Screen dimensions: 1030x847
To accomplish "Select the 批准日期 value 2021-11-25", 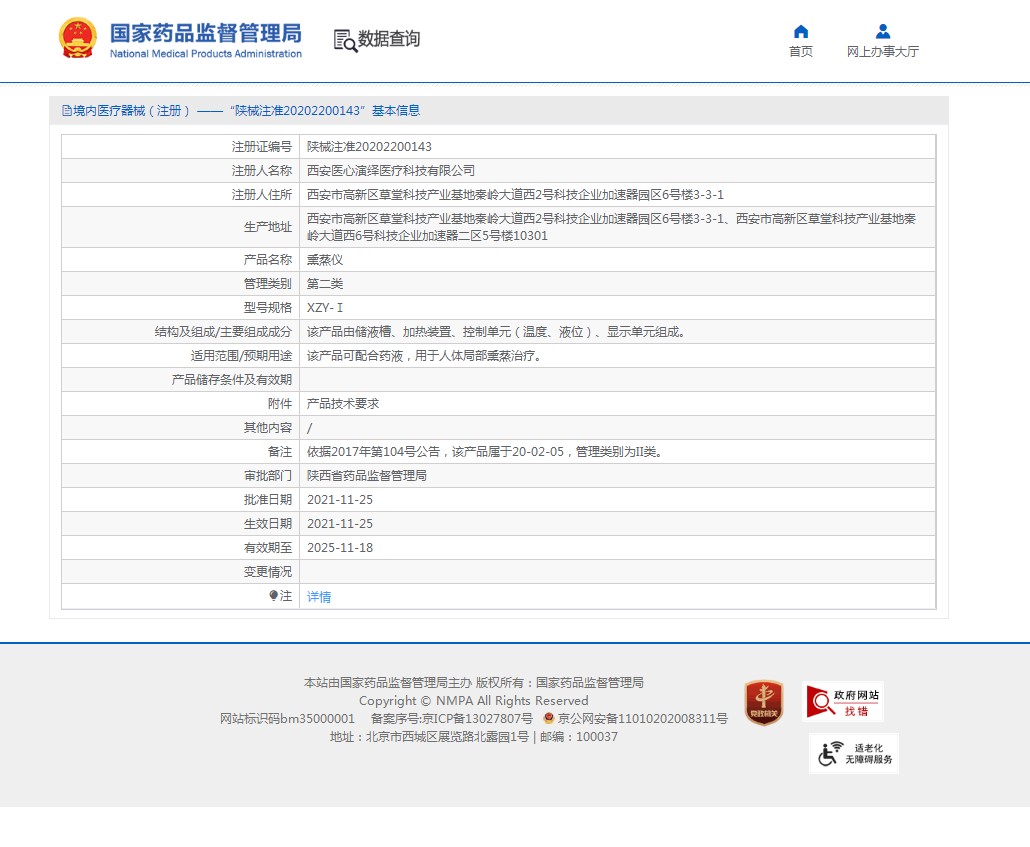I will (340, 500).
